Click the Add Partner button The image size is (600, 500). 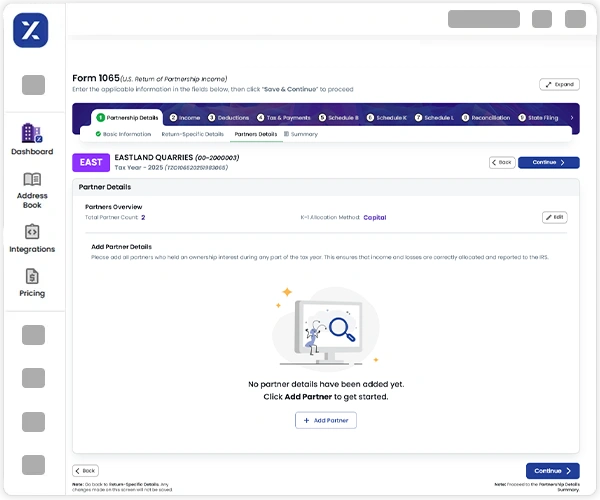(x=326, y=420)
